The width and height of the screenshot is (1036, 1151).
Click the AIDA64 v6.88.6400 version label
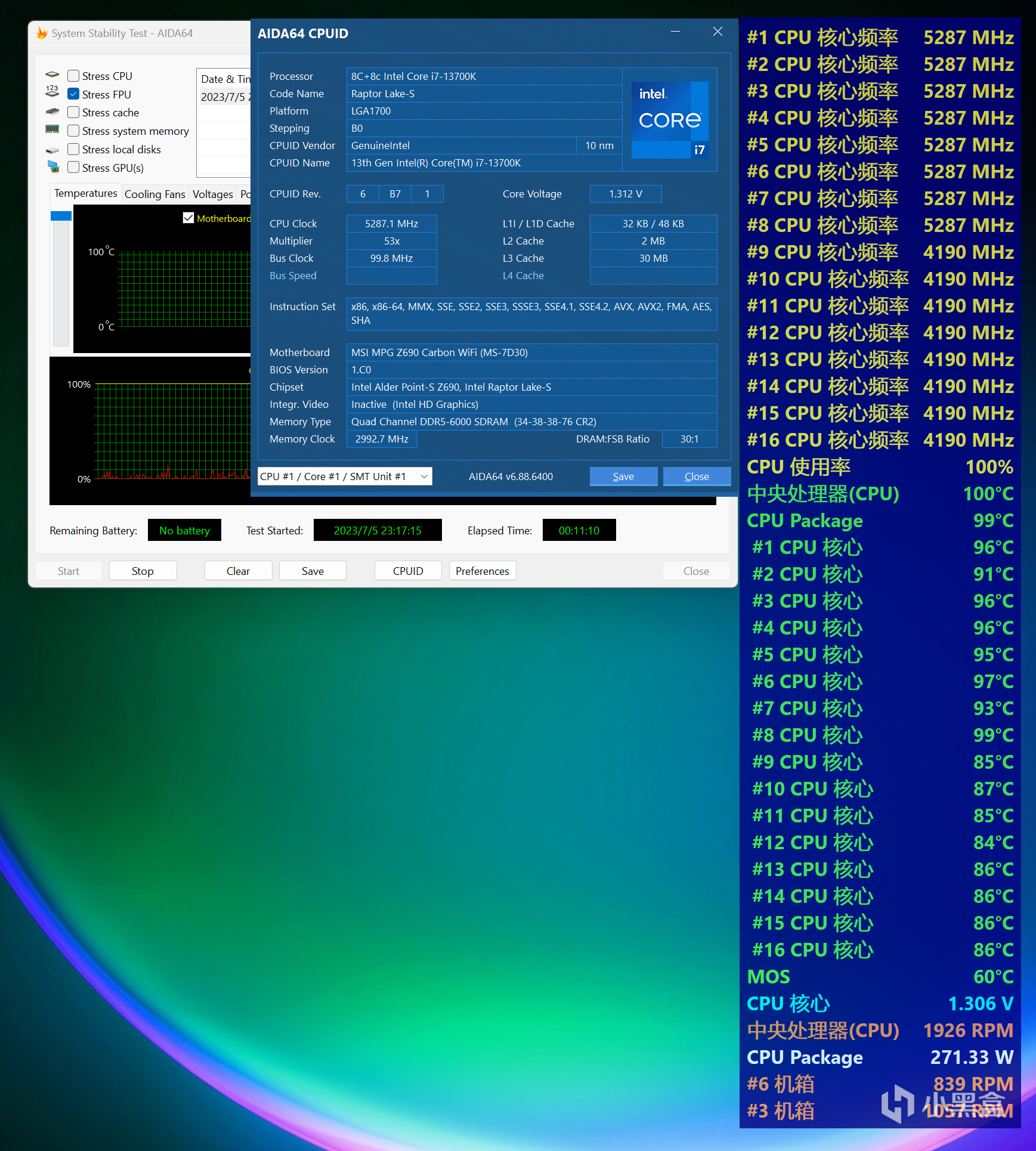pyautogui.click(x=511, y=477)
